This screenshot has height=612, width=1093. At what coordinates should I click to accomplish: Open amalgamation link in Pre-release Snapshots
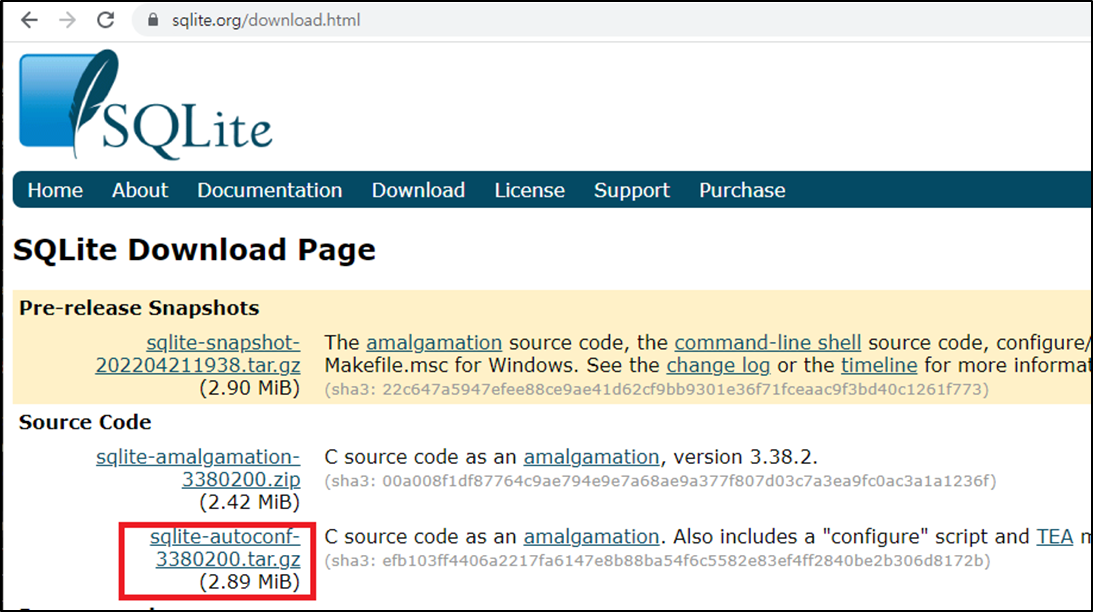click(434, 343)
